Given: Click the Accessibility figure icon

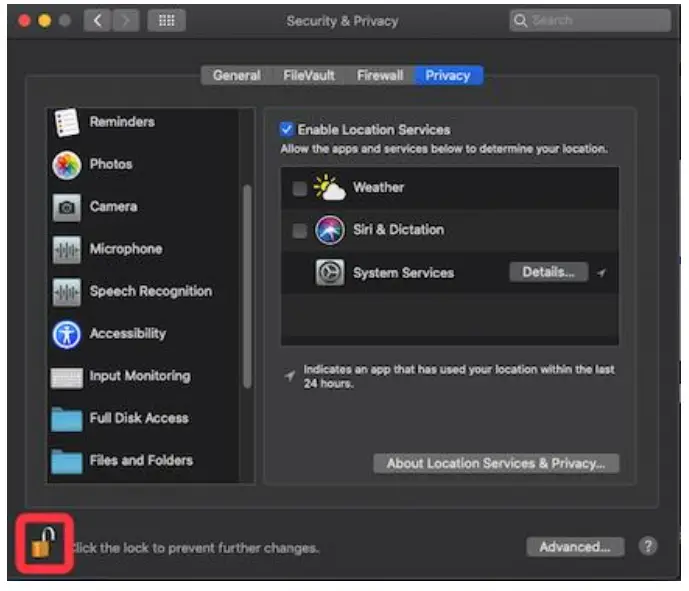Looking at the screenshot, I should [67, 334].
